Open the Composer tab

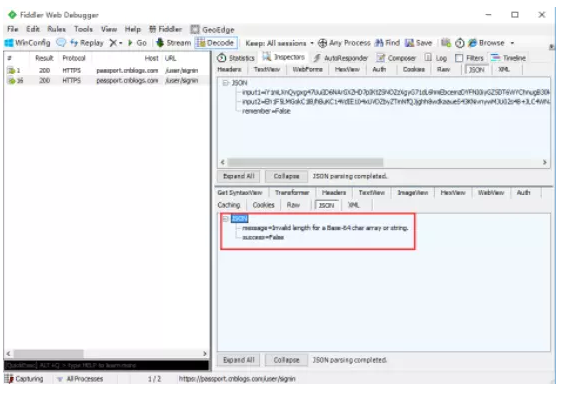tap(396, 58)
